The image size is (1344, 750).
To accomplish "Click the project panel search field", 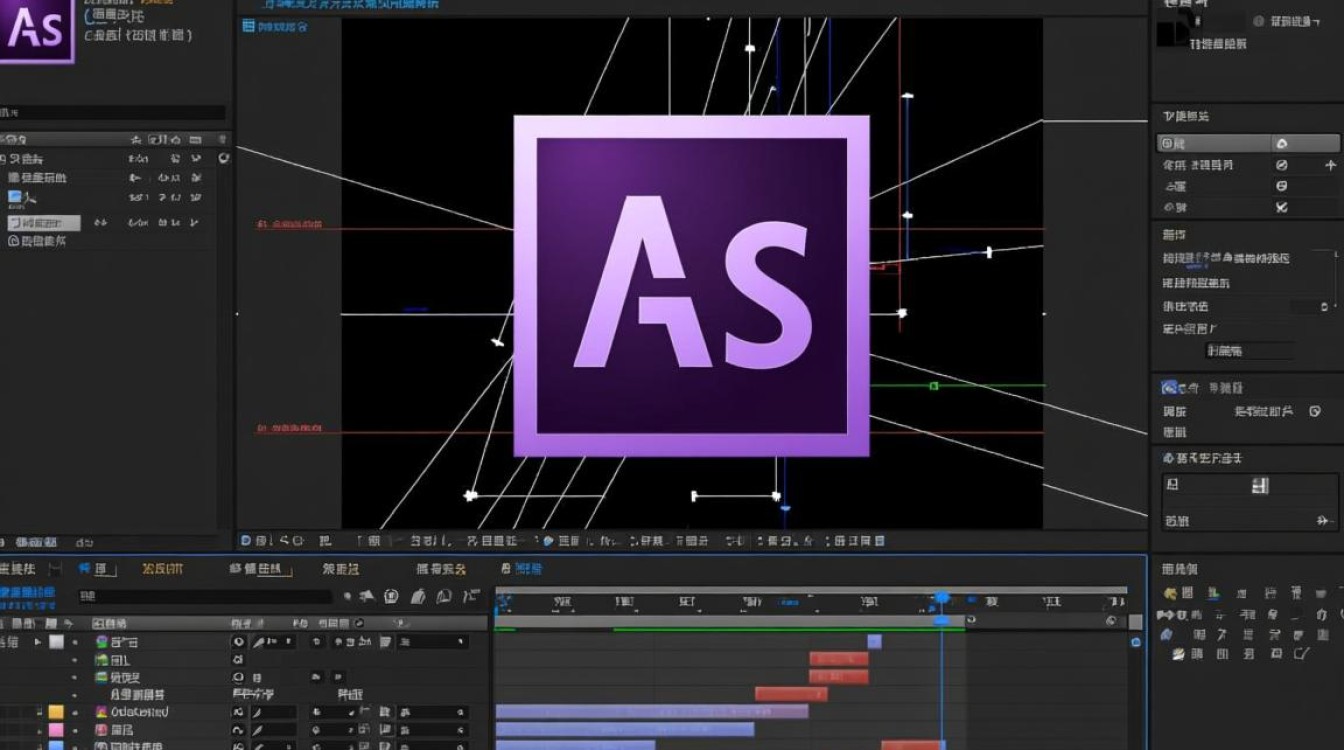I will (x=113, y=113).
